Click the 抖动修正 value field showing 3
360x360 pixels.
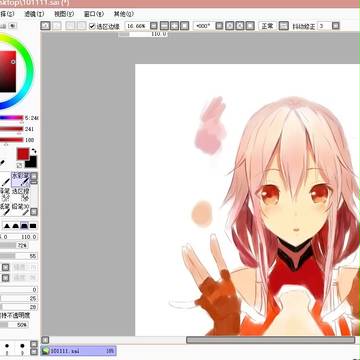(x=324, y=26)
